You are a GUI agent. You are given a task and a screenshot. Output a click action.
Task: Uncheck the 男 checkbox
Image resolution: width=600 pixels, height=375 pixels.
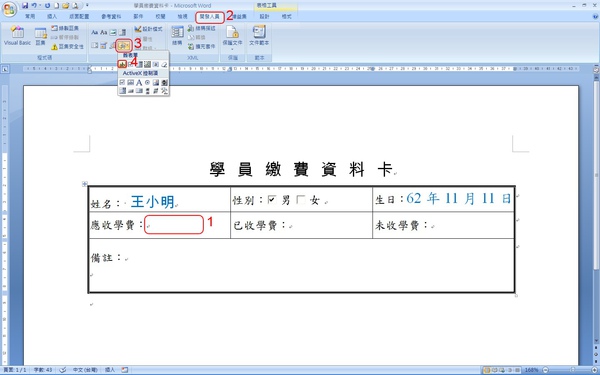tap(272, 199)
